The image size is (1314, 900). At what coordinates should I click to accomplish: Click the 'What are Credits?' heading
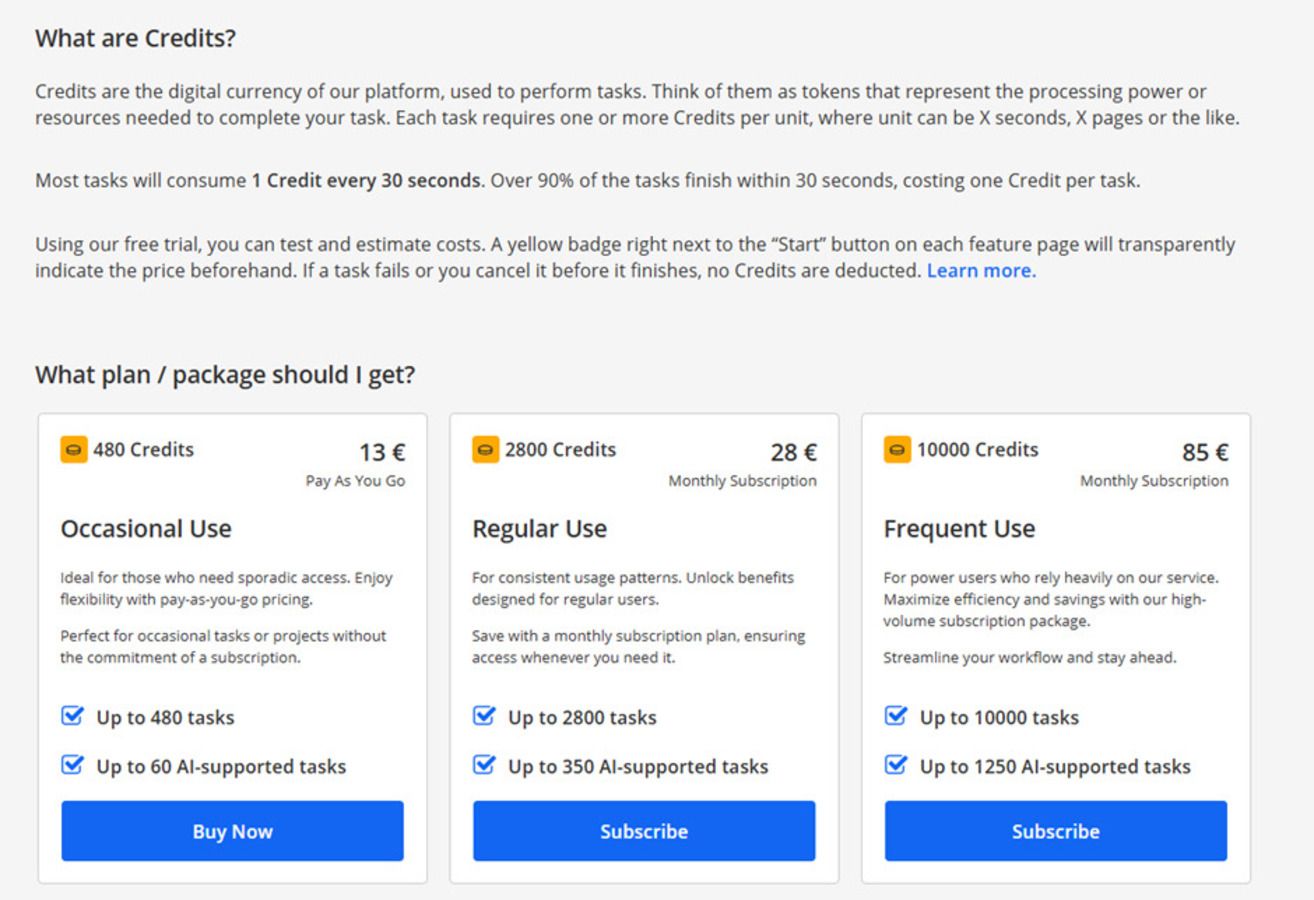coord(135,39)
